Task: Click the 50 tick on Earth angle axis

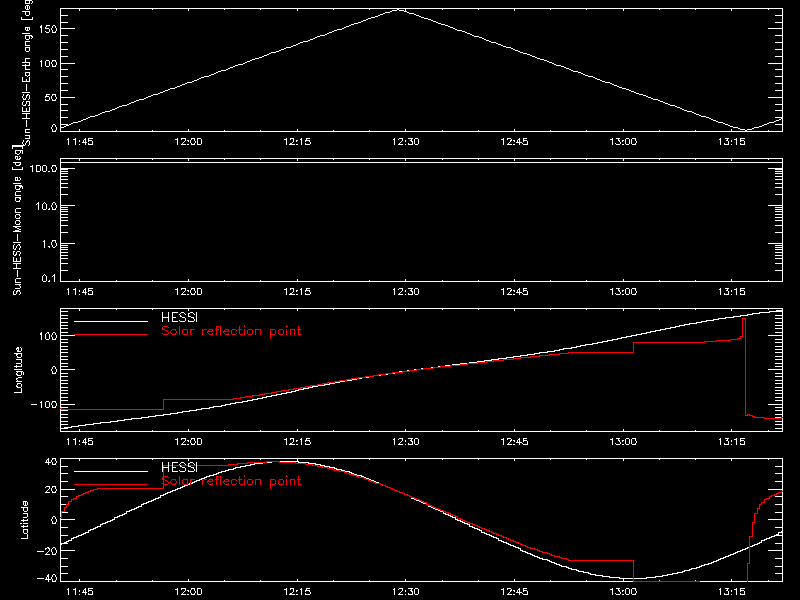Action: click(51, 97)
